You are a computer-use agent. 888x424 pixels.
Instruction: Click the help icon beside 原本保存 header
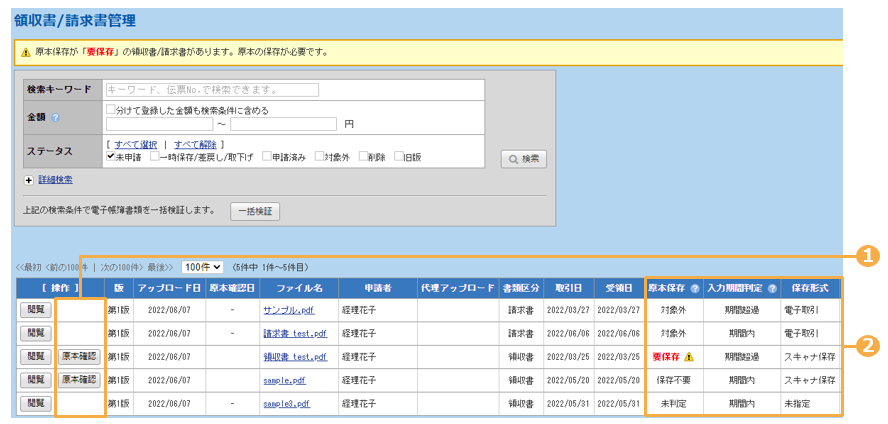694,289
